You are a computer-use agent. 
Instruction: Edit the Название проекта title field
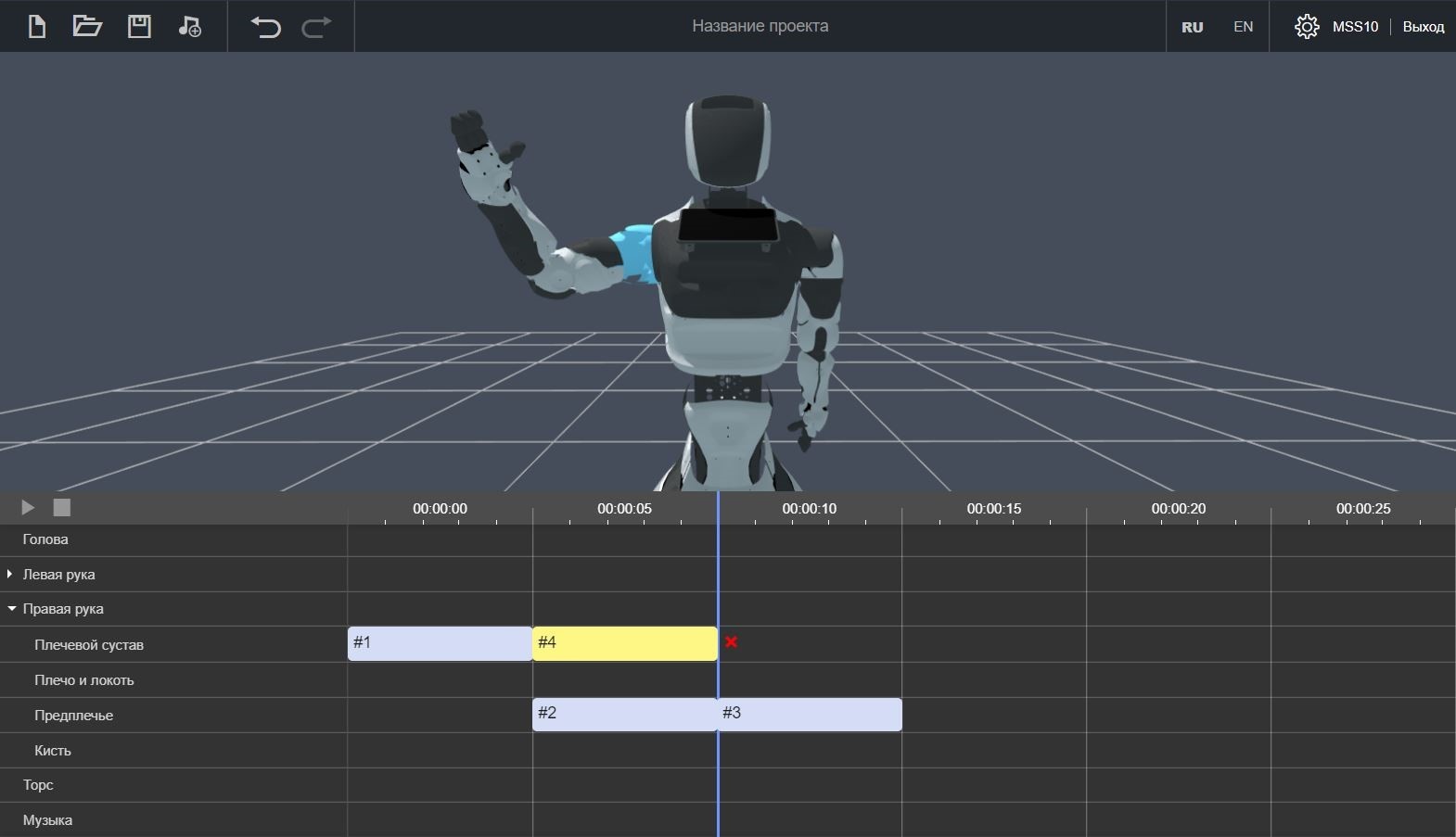click(x=760, y=26)
